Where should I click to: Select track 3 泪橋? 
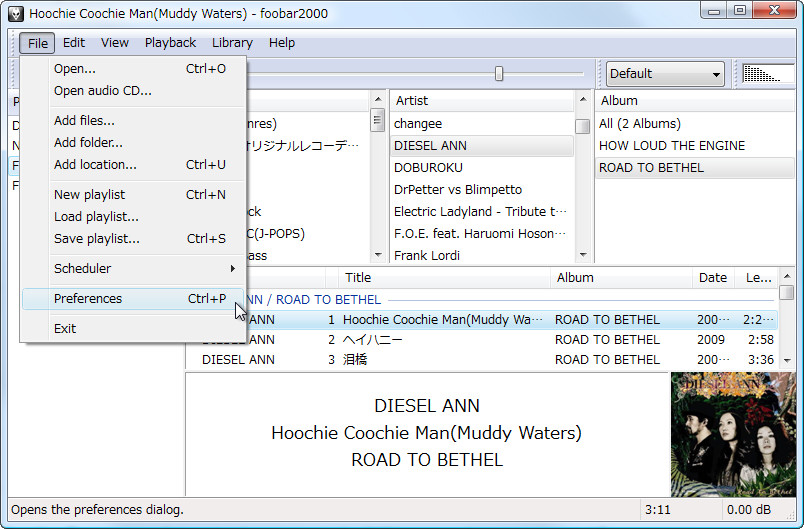[482, 360]
